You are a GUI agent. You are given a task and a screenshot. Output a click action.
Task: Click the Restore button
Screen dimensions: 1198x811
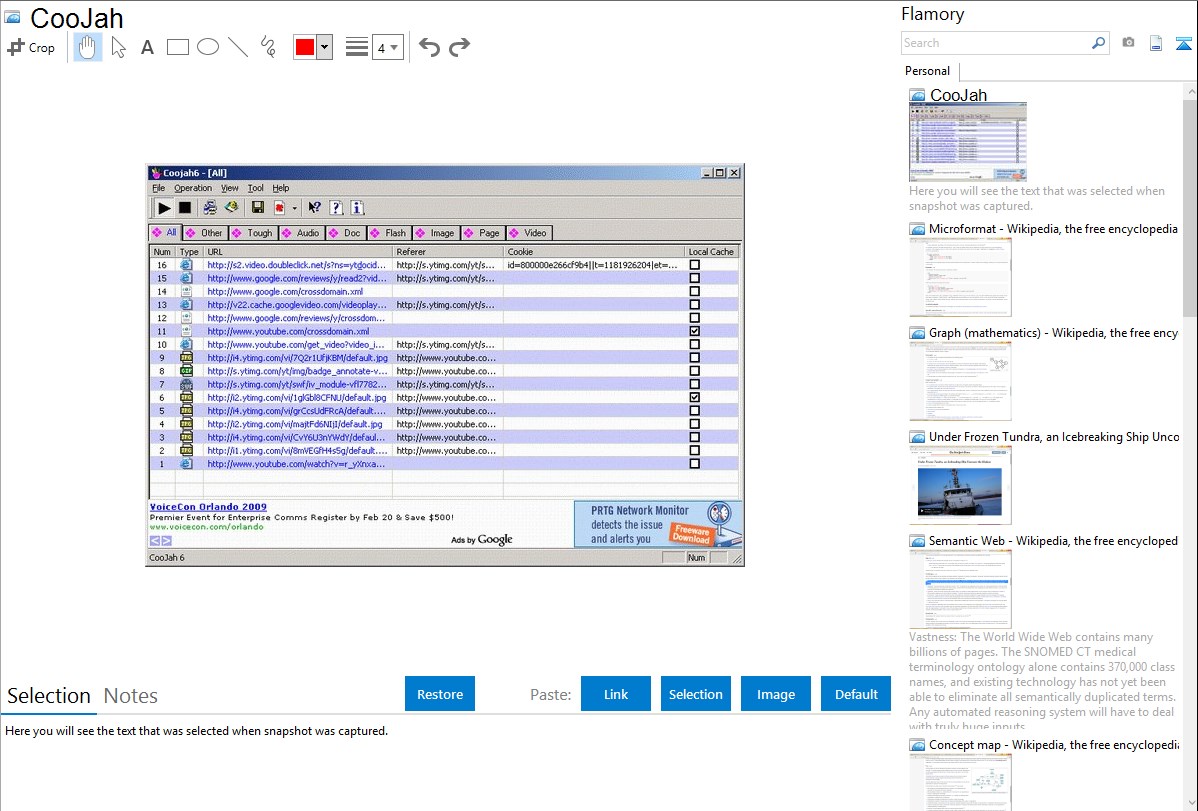440,694
